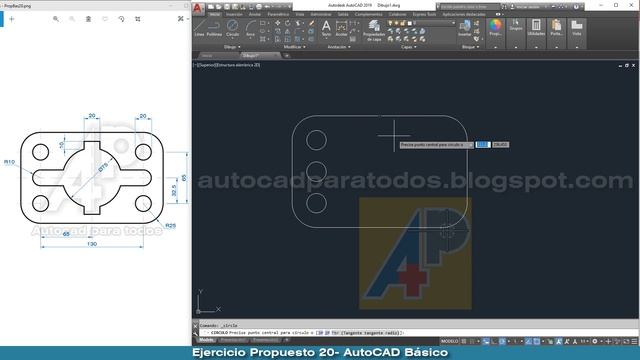Select the Rotate tool in Modificar

click(288, 23)
